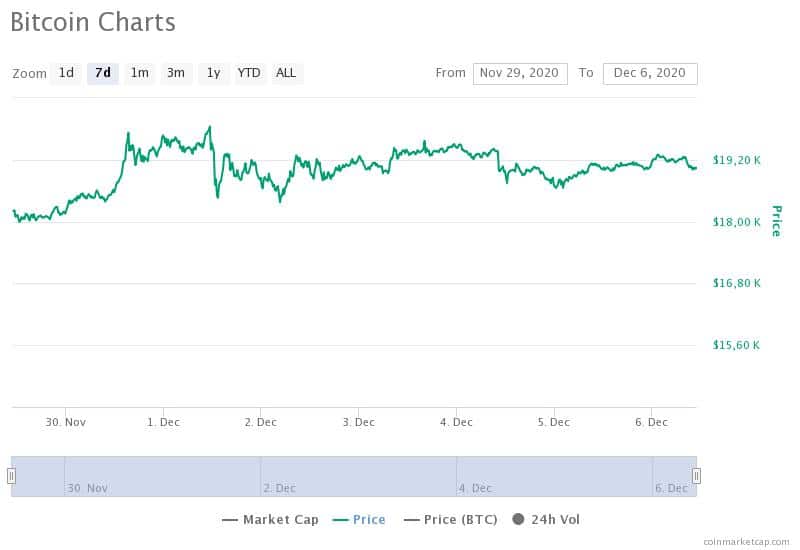This screenshot has width=800, height=550.
Task: Click the 4. Dec navigator marker
Action: [475, 488]
